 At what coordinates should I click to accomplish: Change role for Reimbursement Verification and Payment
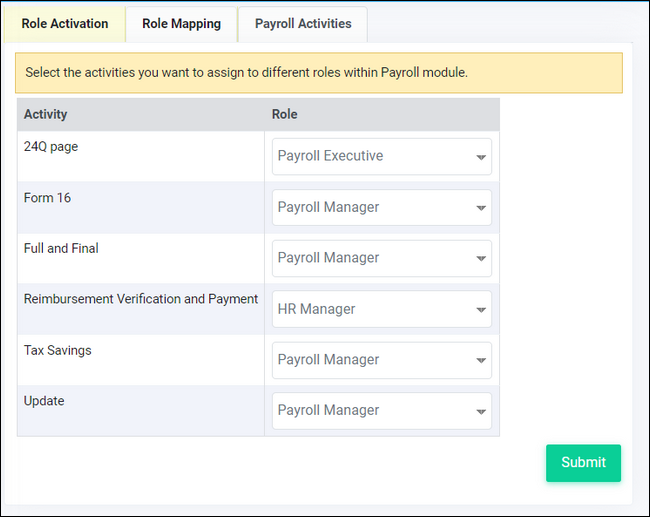(x=382, y=309)
